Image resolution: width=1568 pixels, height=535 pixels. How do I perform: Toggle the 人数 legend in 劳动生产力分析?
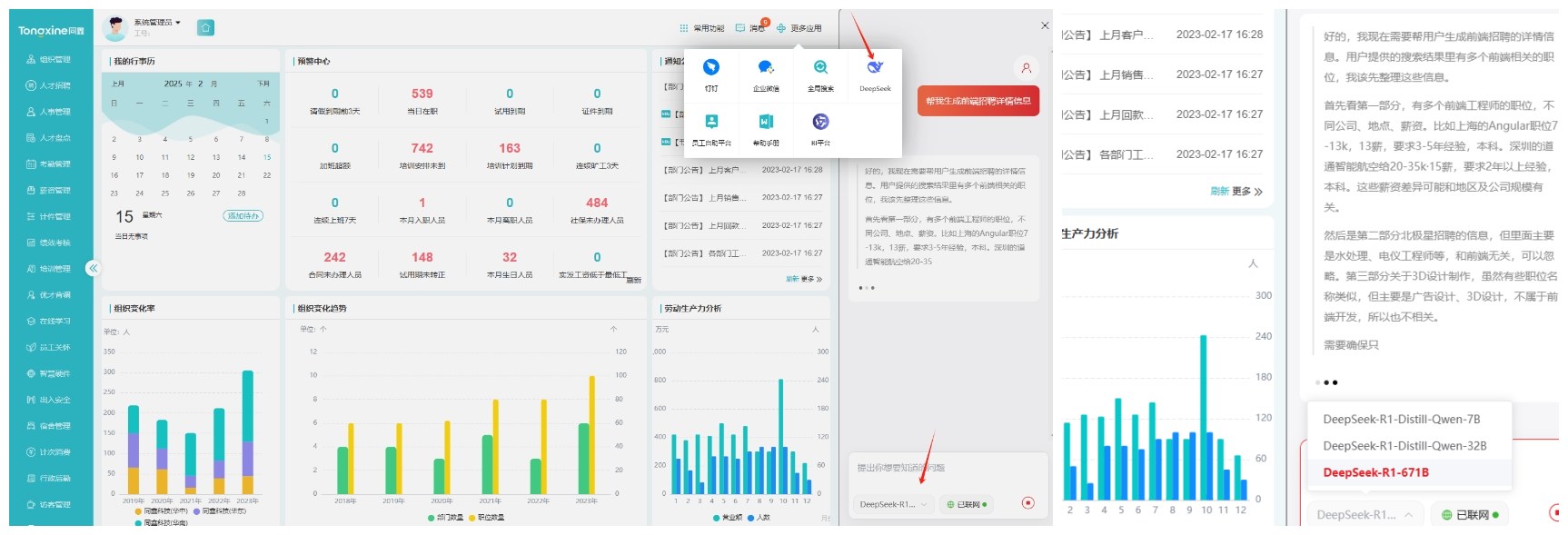click(759, 518)
